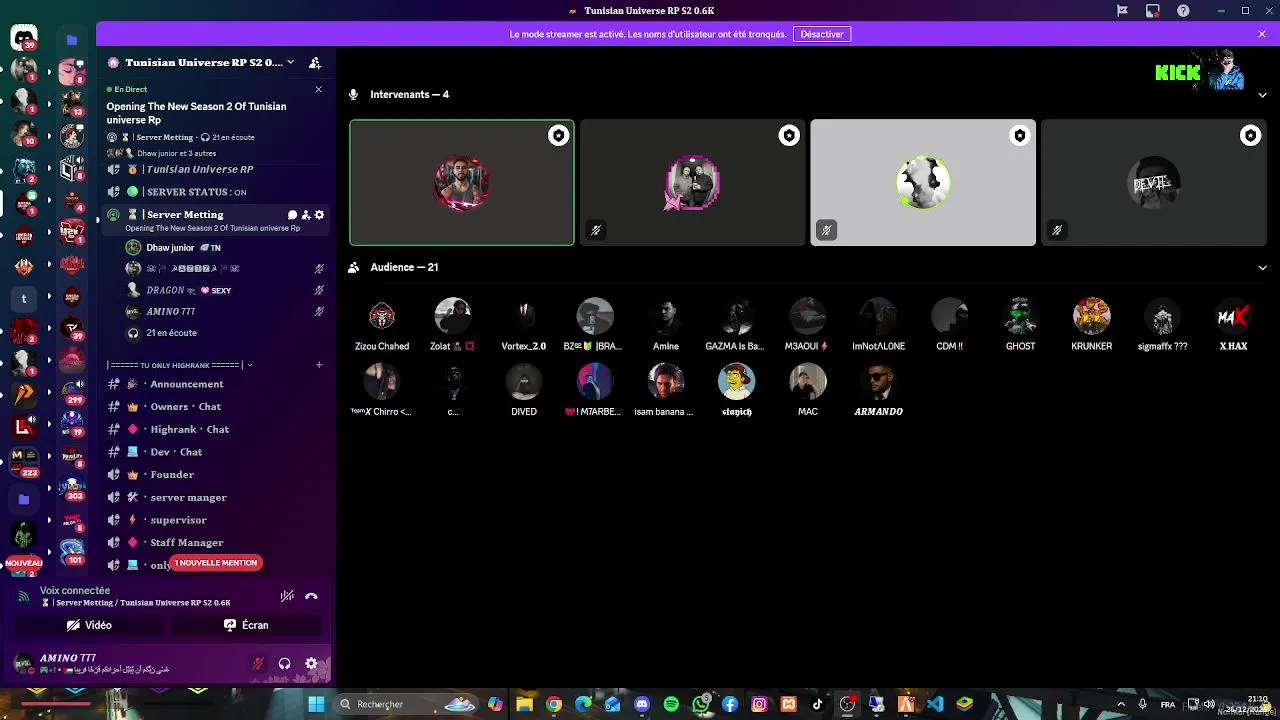This screenshot has width=1280, height=720.
Task: Show hidden system tray icons chevron
Action: (x=1121, y=704)
